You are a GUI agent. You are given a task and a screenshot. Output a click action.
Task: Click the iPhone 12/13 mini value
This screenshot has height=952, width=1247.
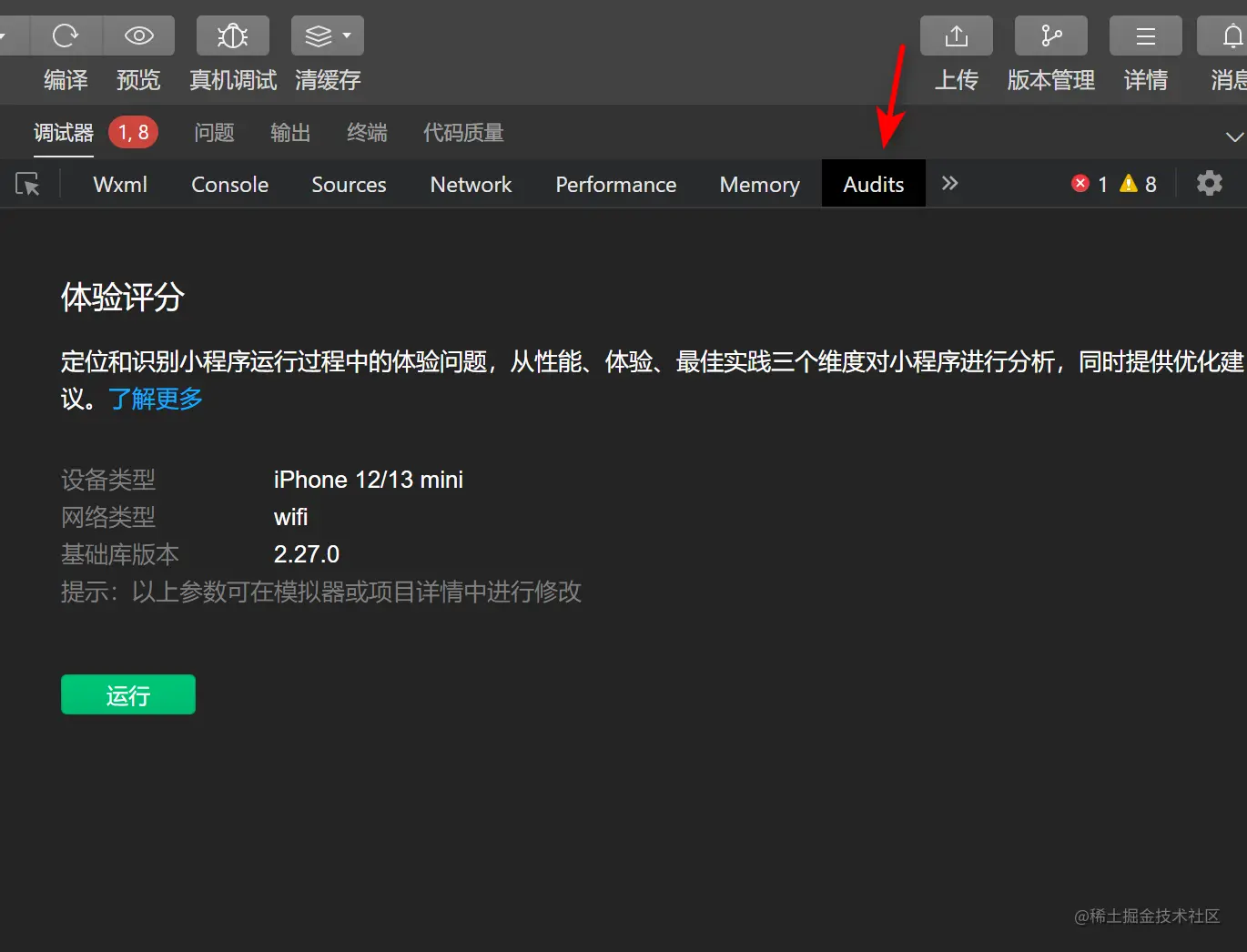[369, 480]
